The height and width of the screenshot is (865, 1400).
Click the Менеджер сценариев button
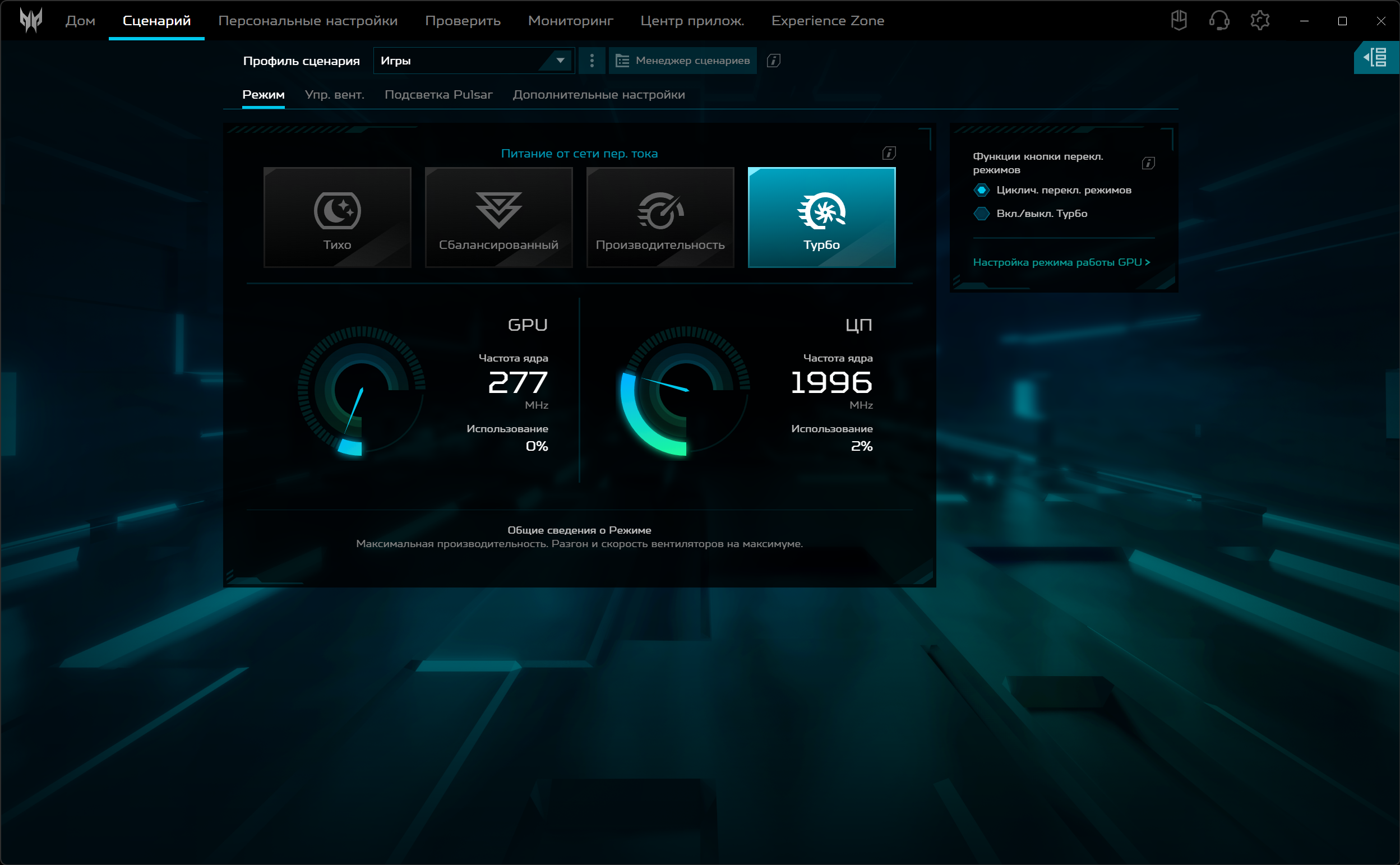(682, 61)
